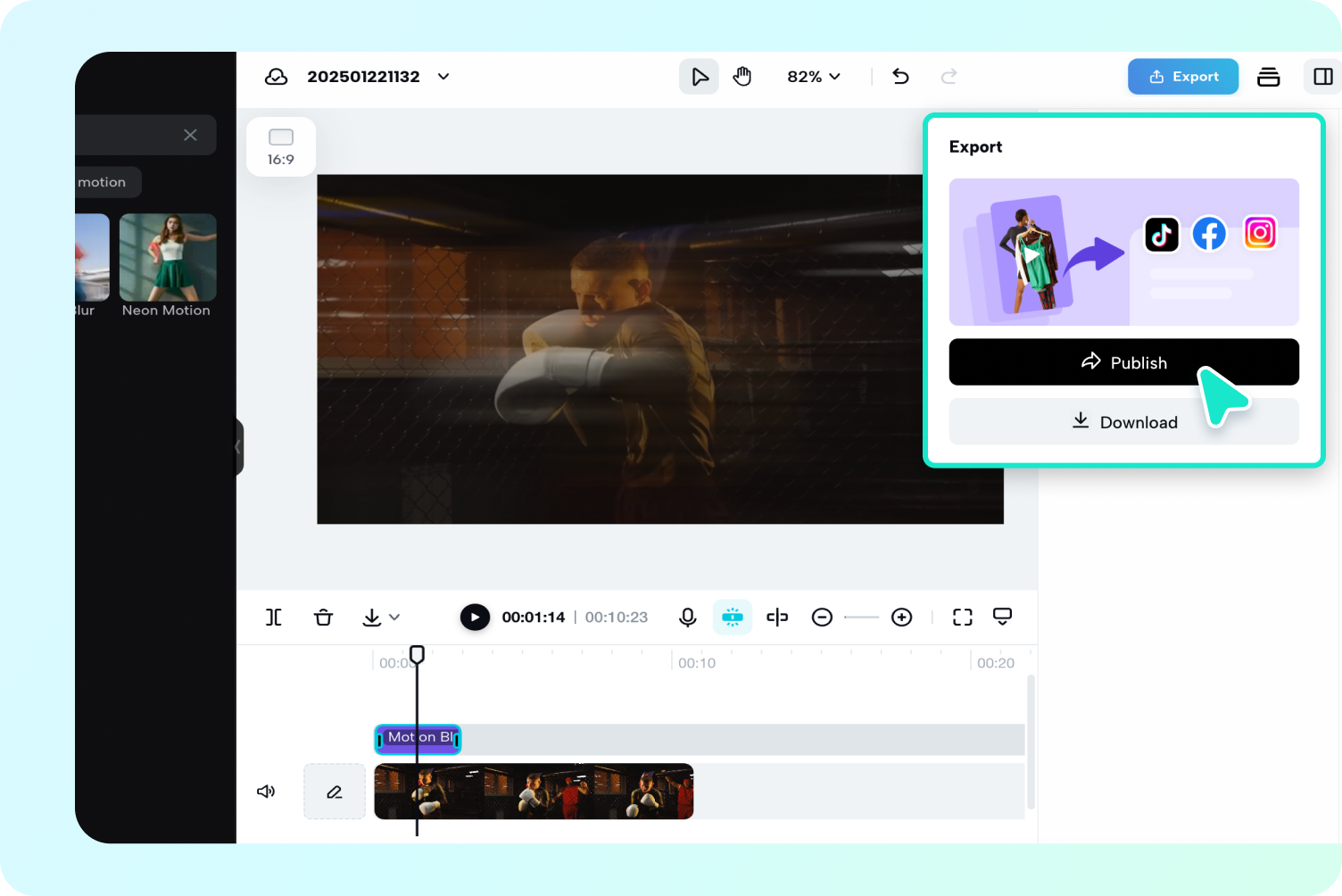The width and height of the screenshot is (1342, 896).
Task: Open the render queue stack icon near Export
Action: click(1269, 77)
